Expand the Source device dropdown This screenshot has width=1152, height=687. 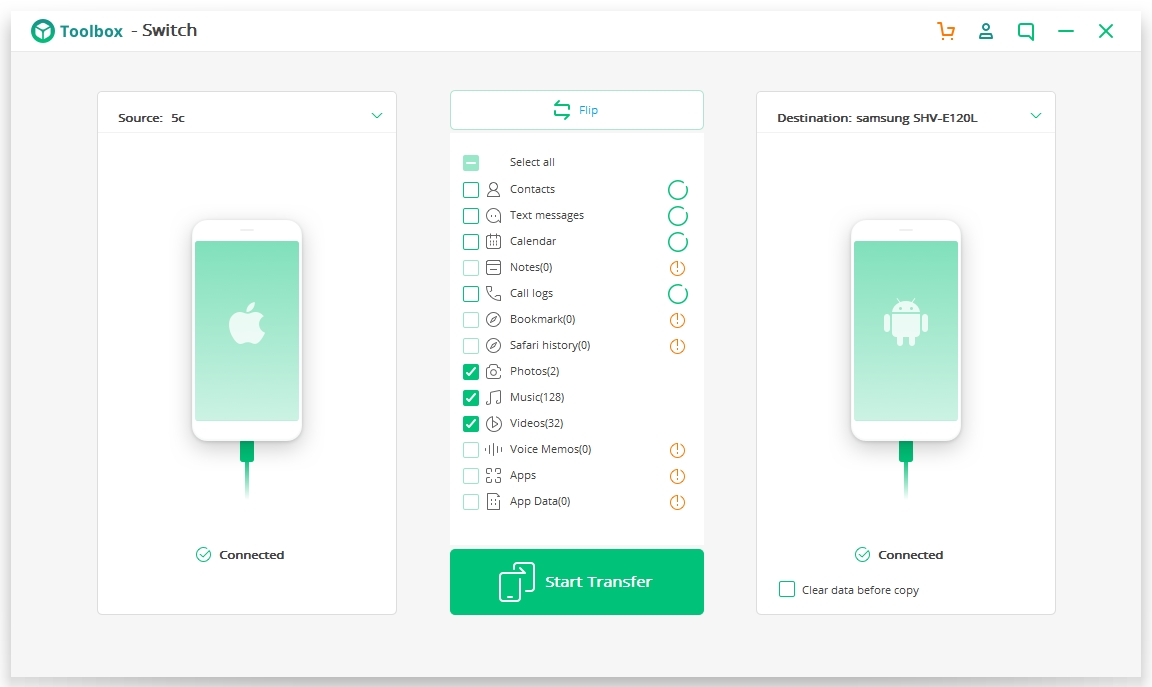(x=377, y=116)
